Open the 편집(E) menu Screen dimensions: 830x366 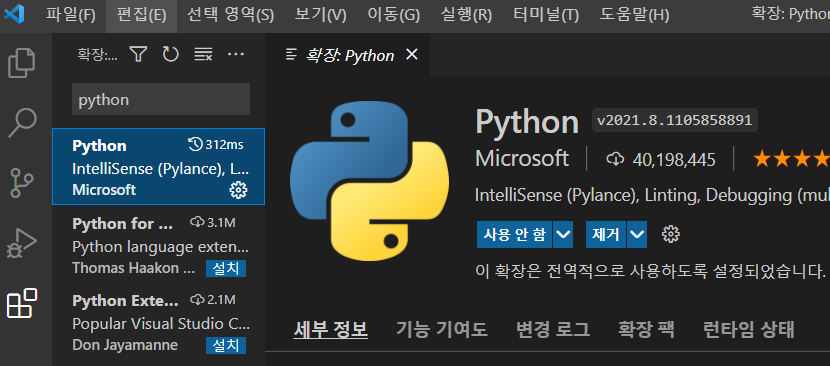[x=141, y=15]
